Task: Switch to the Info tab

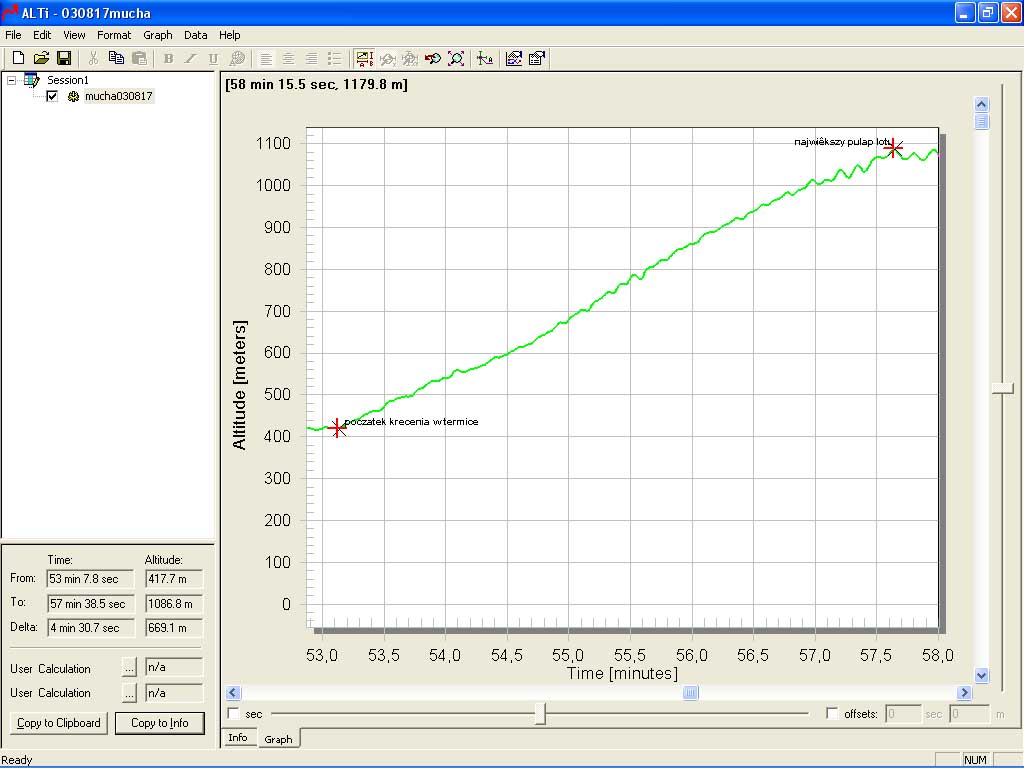Action: pyautogui.click(x=238, y=738)
